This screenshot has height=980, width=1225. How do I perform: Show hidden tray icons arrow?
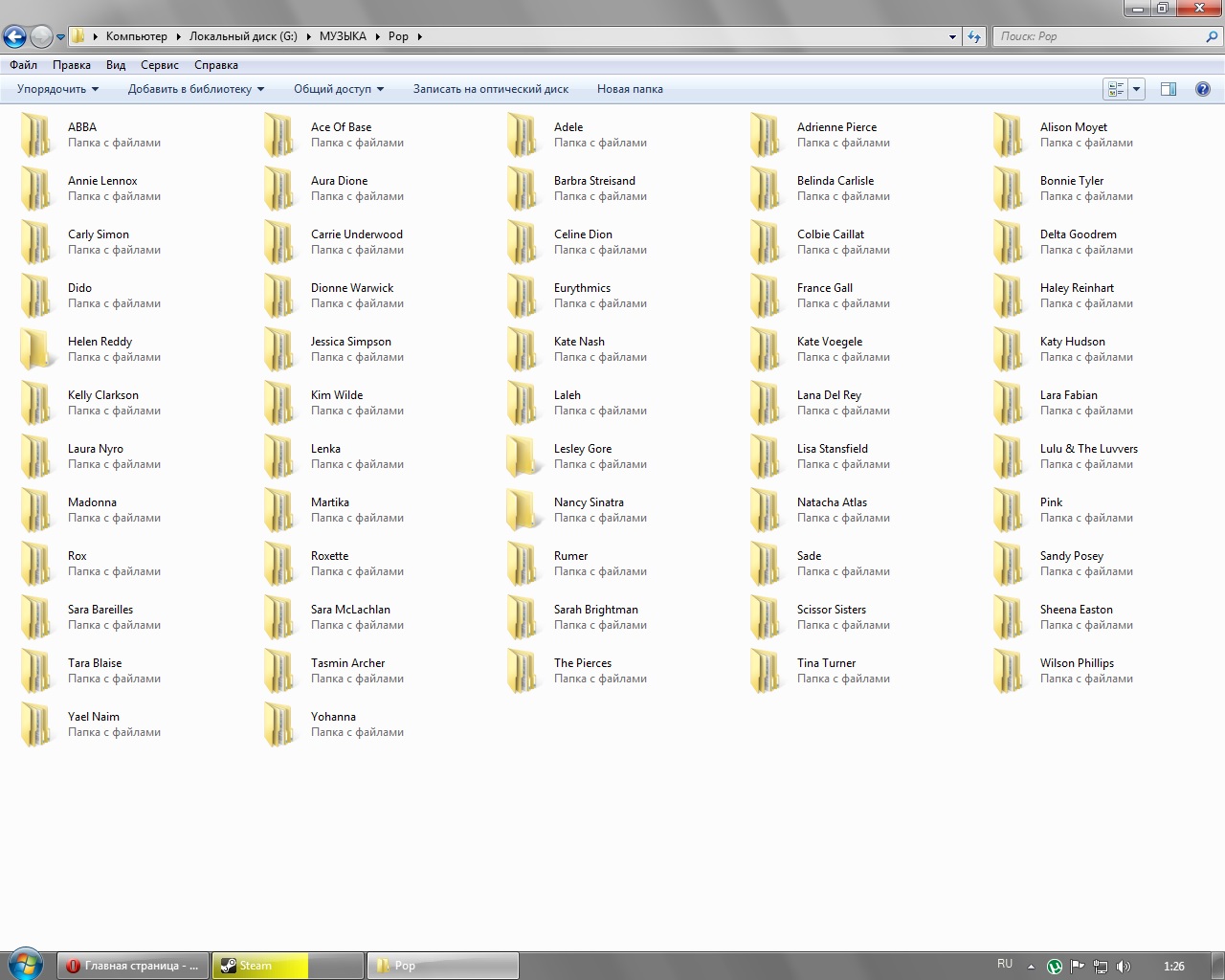1031,967
